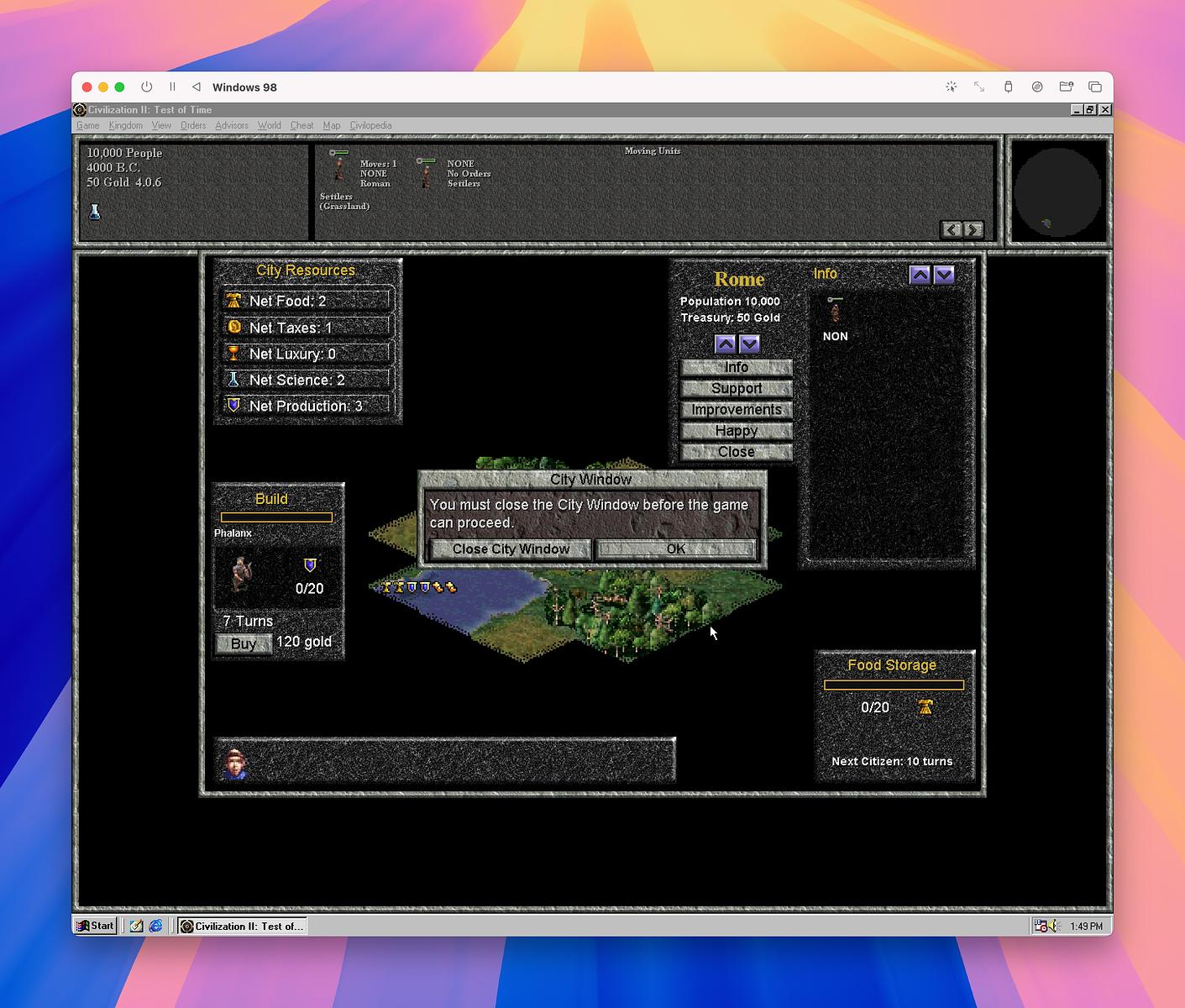Image resolution: width=1185 pixels, height=1008 pixels.
Task: Open the Windows 98 Start menu
Action: (x=95, y=926)
